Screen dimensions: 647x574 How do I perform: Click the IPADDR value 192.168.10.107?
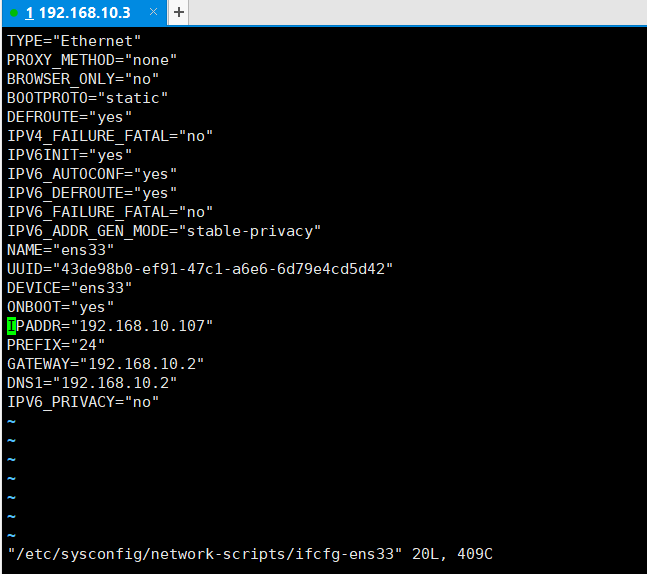(x=142, y=326)
